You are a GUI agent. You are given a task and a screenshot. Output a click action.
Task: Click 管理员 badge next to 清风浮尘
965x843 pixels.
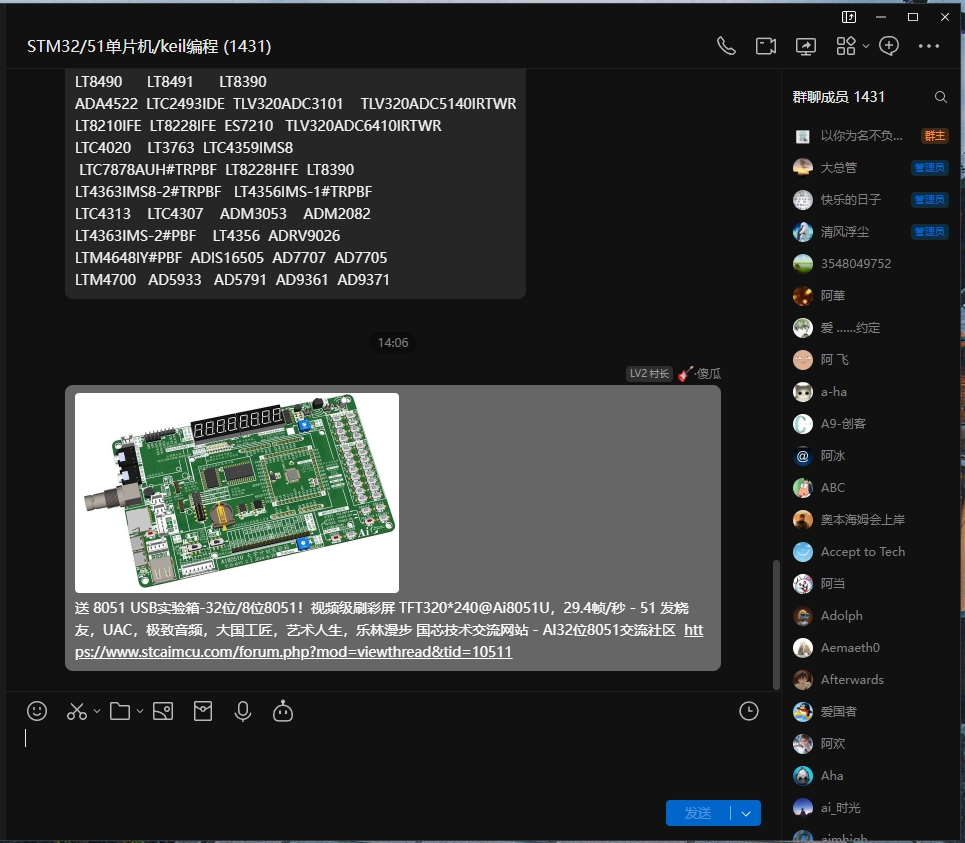click(929, 231)
